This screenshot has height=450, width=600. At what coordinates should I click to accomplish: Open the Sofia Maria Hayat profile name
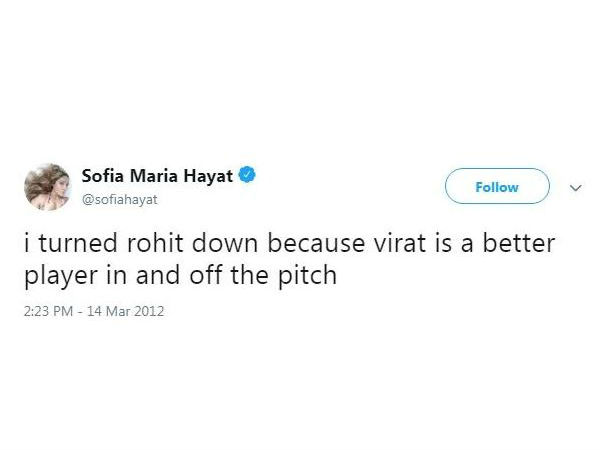[x=158, y=177]
